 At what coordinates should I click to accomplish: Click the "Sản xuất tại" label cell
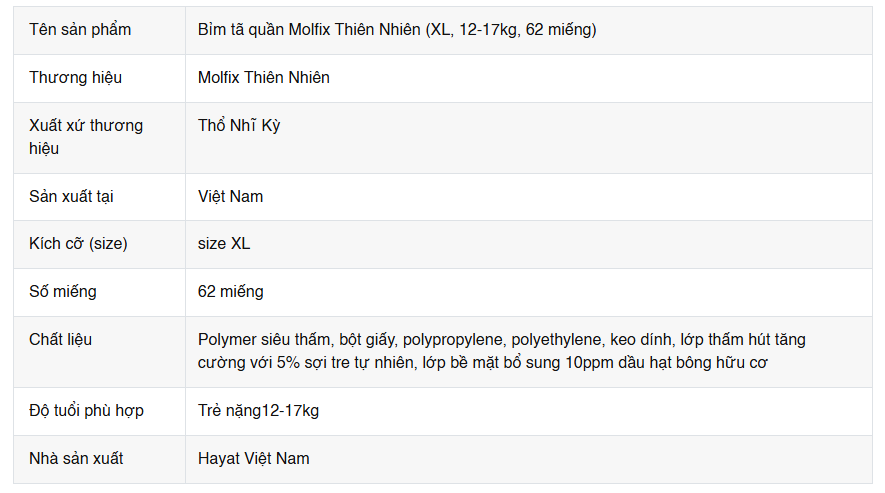pos(71,196)
